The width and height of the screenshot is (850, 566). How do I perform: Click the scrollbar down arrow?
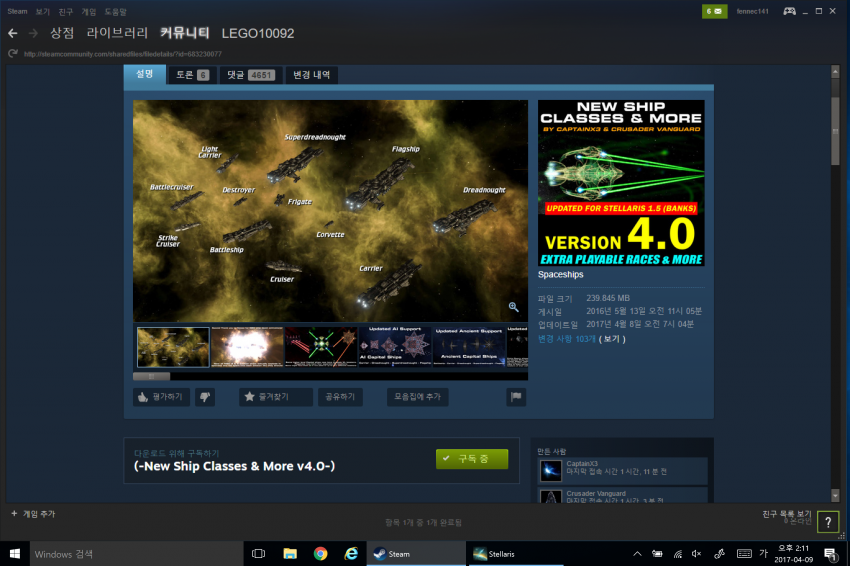835,496
